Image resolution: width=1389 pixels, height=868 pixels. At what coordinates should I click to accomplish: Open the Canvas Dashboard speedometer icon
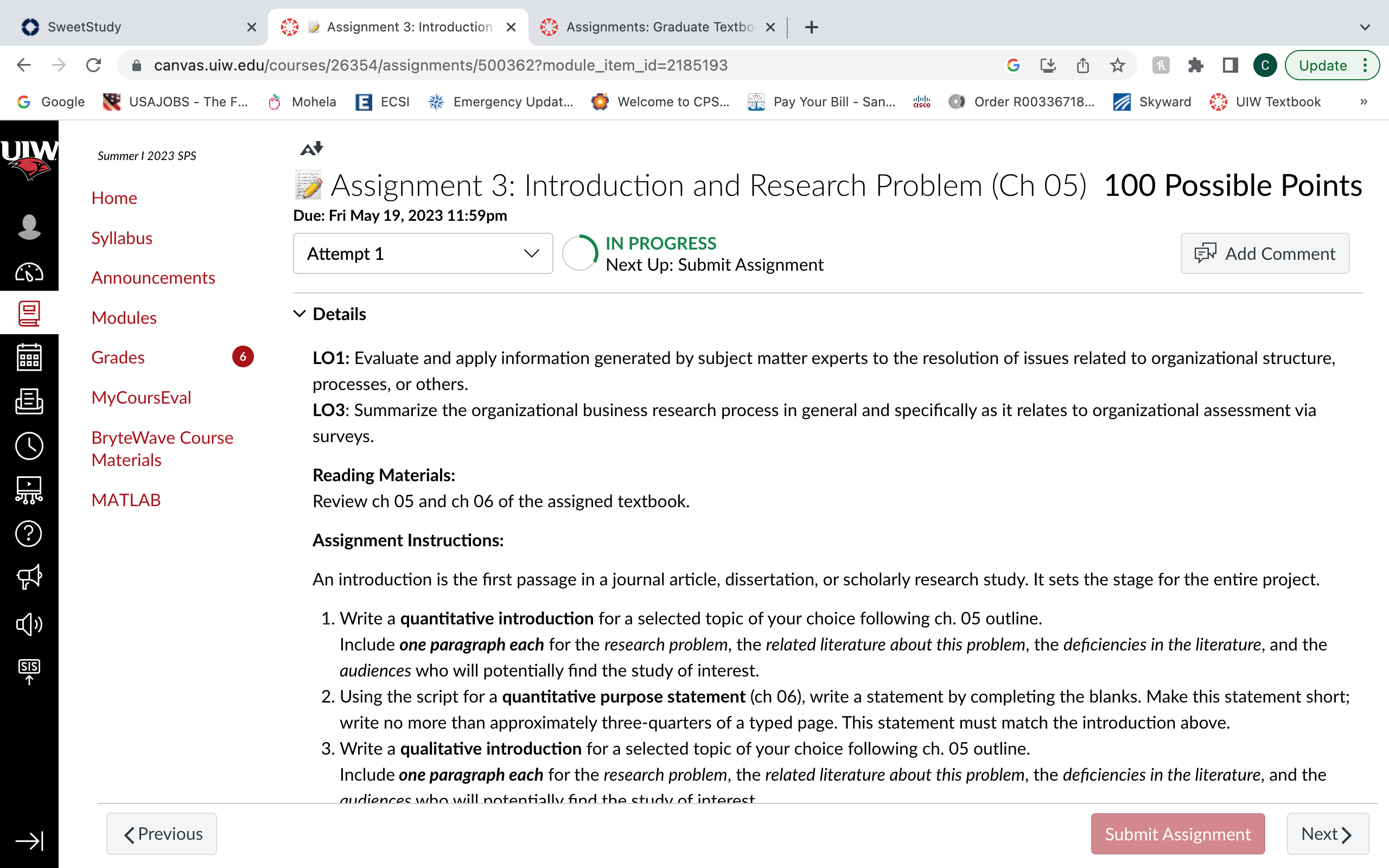29,272
